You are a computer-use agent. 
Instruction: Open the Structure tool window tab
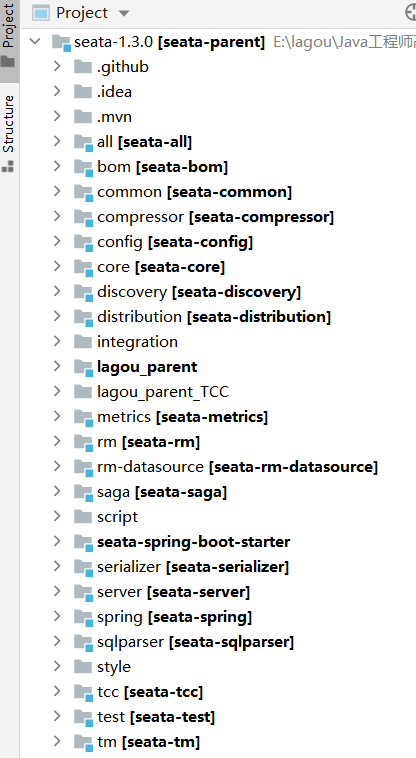point(9,133)
